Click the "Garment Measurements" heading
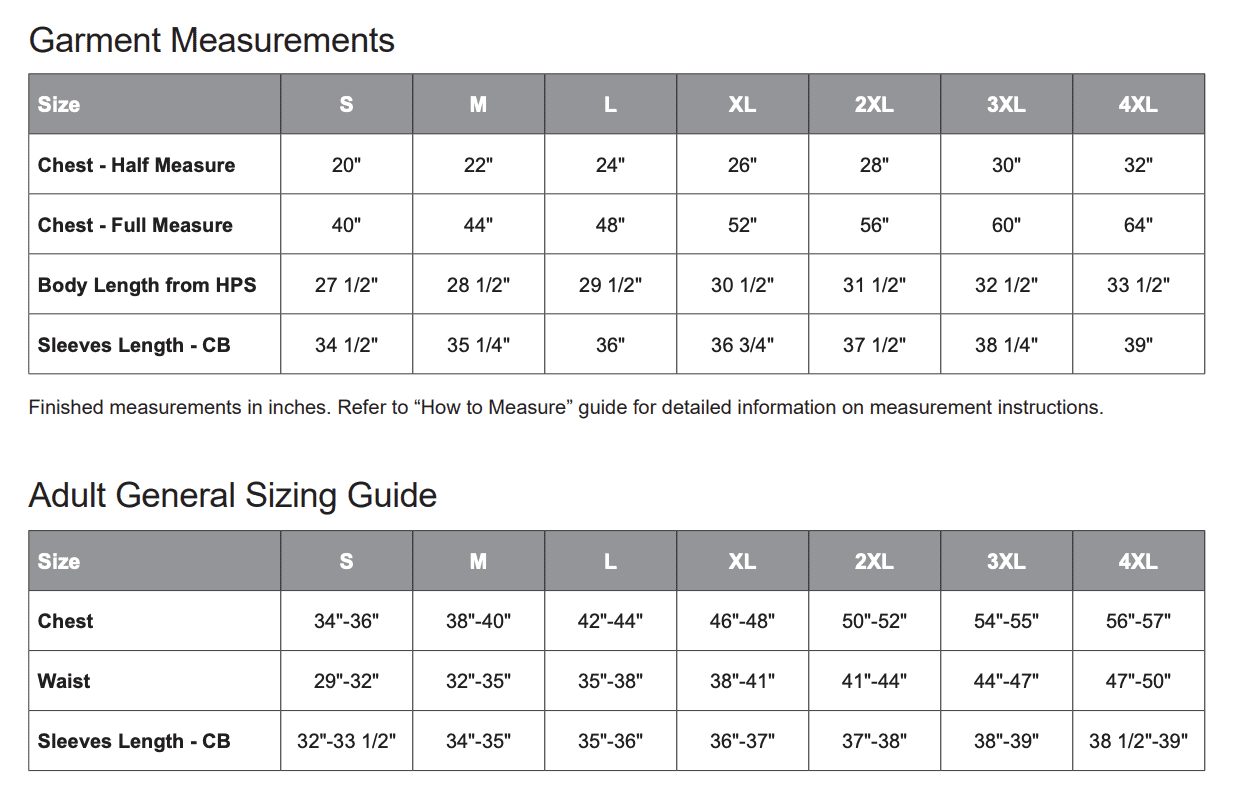1250x804 pixels. pos(211,41)
